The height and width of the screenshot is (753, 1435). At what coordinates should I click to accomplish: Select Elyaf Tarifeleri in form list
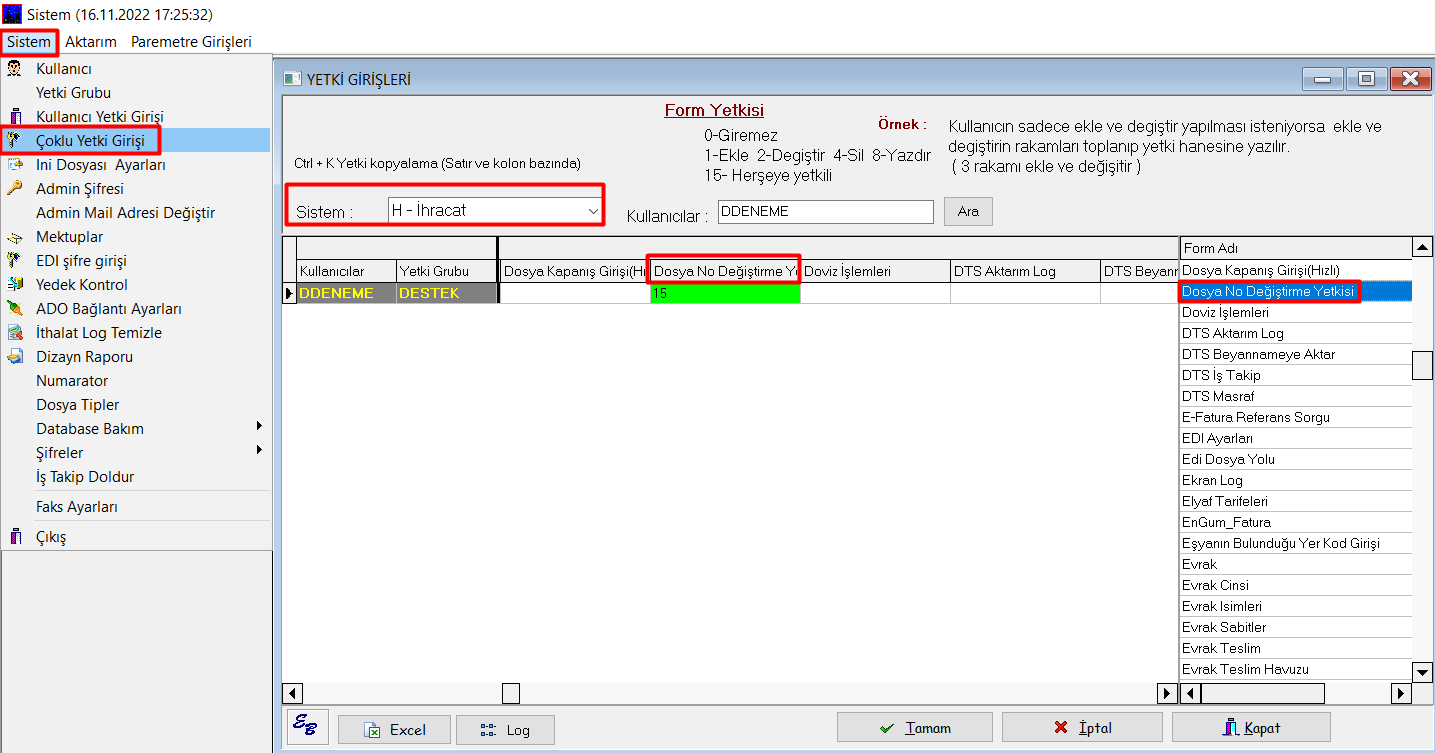pyautogui.click(x=1296, y=501)
